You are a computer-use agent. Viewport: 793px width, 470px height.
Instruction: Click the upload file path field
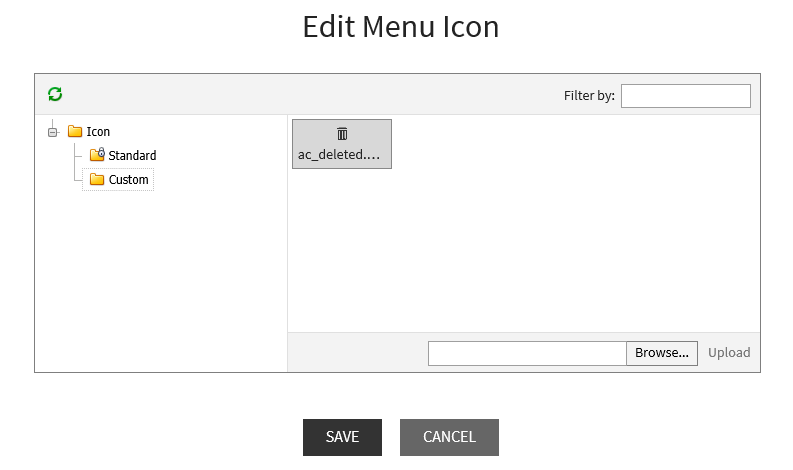(x=527, y=353)
